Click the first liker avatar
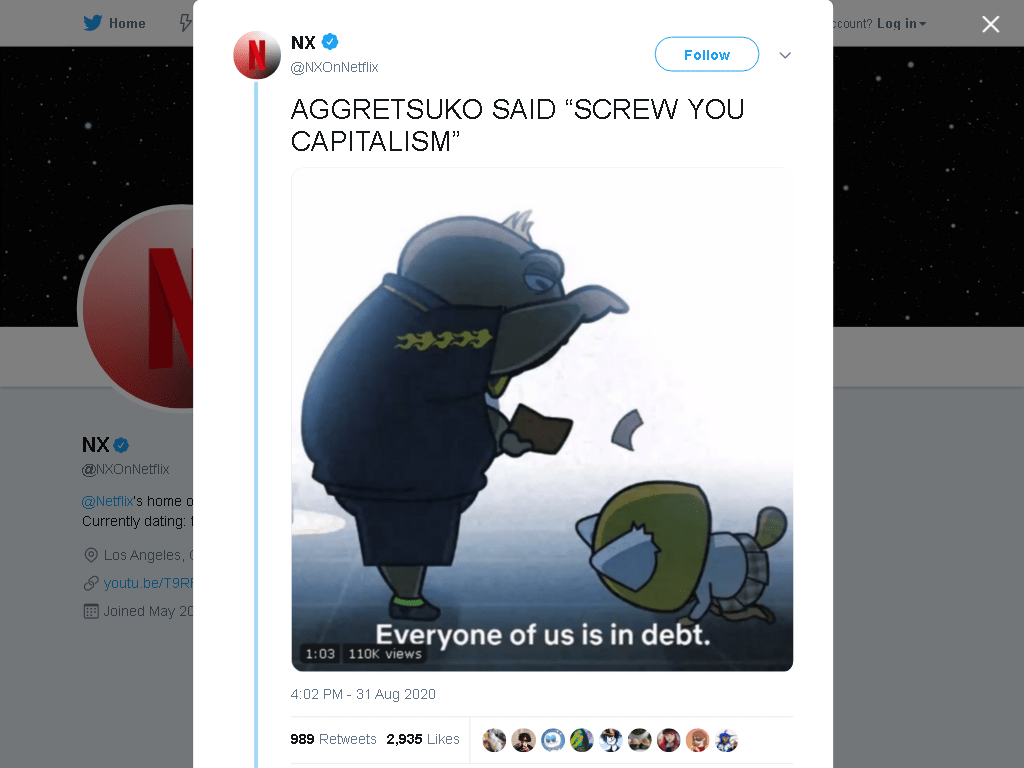Screen dimensions: 1024x768 pos(494,740)
